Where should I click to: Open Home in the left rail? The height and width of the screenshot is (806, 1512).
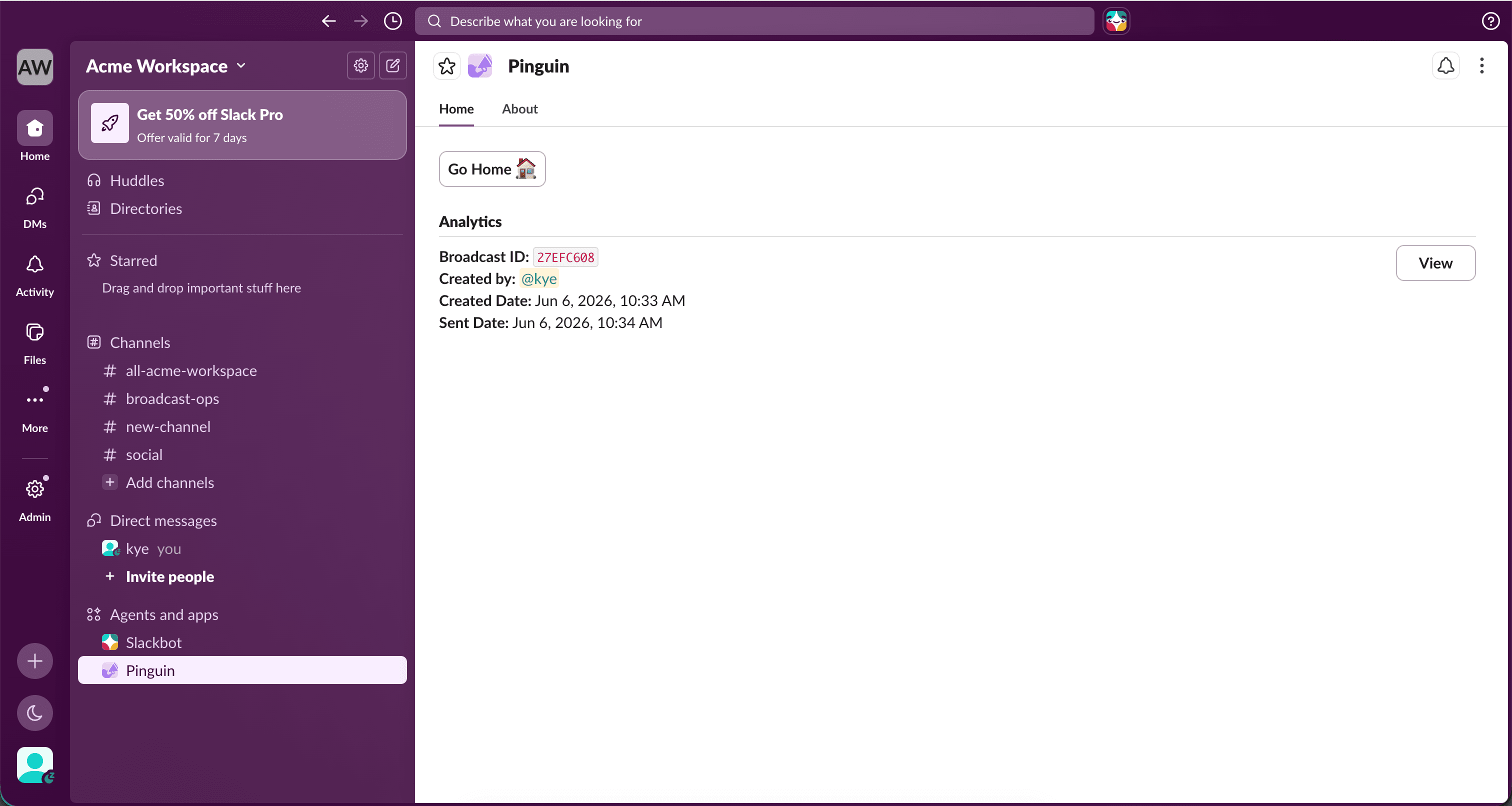[x=34, y=136]
